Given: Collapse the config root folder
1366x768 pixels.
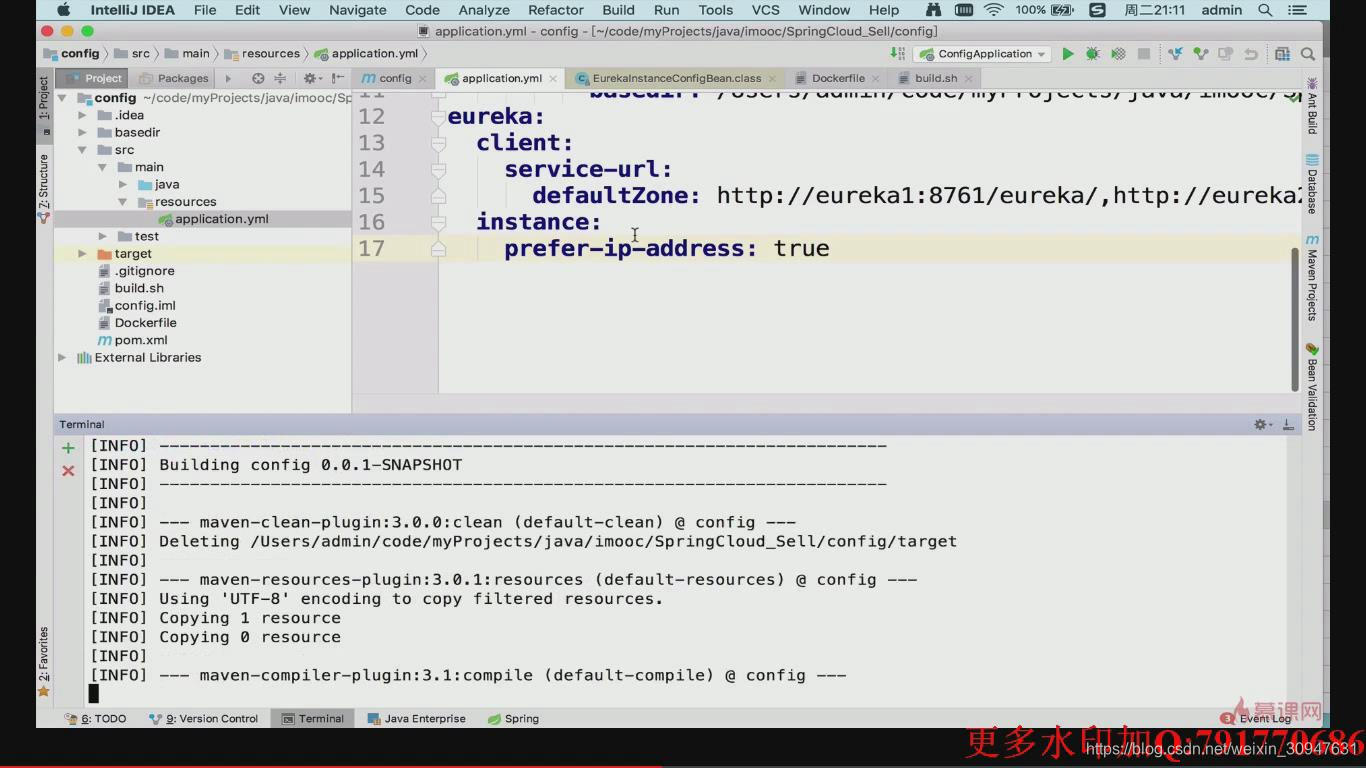Looking at the screenshot, I should tap(62, 98).
